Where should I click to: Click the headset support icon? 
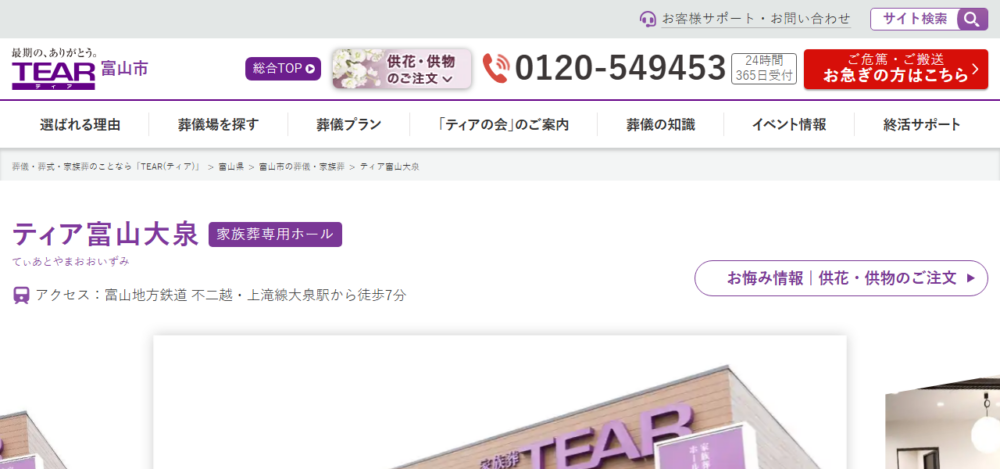pos(648,19)
